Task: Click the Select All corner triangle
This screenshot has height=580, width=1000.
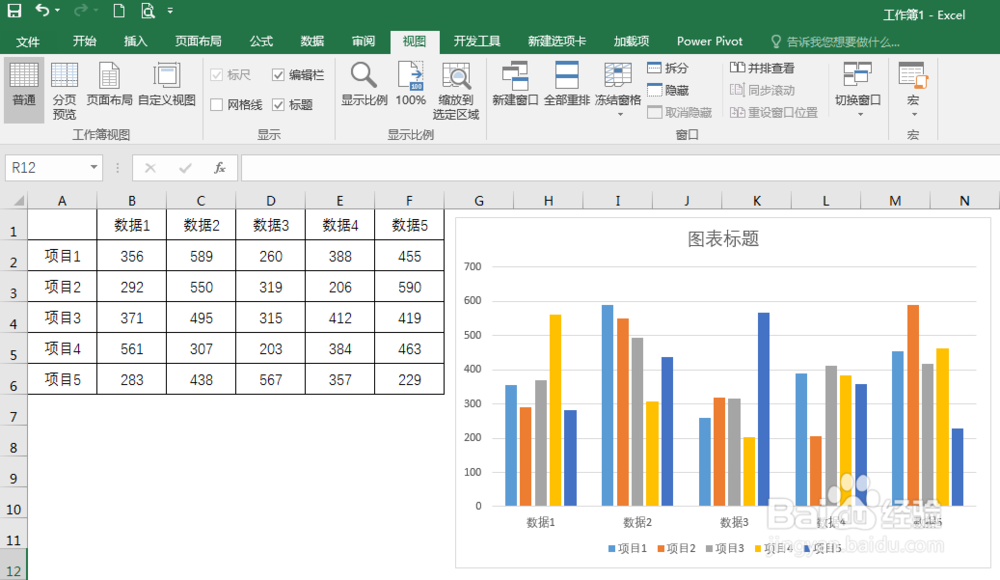Action: (18, 201)
